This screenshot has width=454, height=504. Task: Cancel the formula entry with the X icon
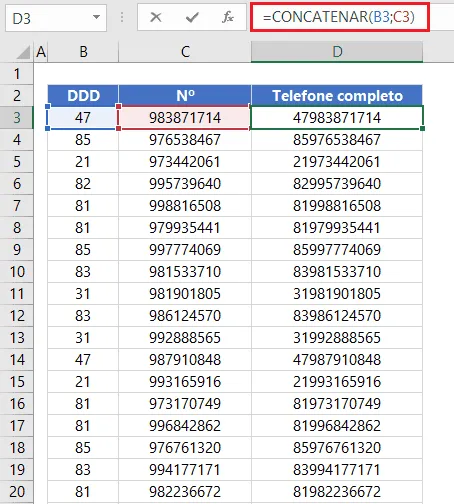point(156,17)
